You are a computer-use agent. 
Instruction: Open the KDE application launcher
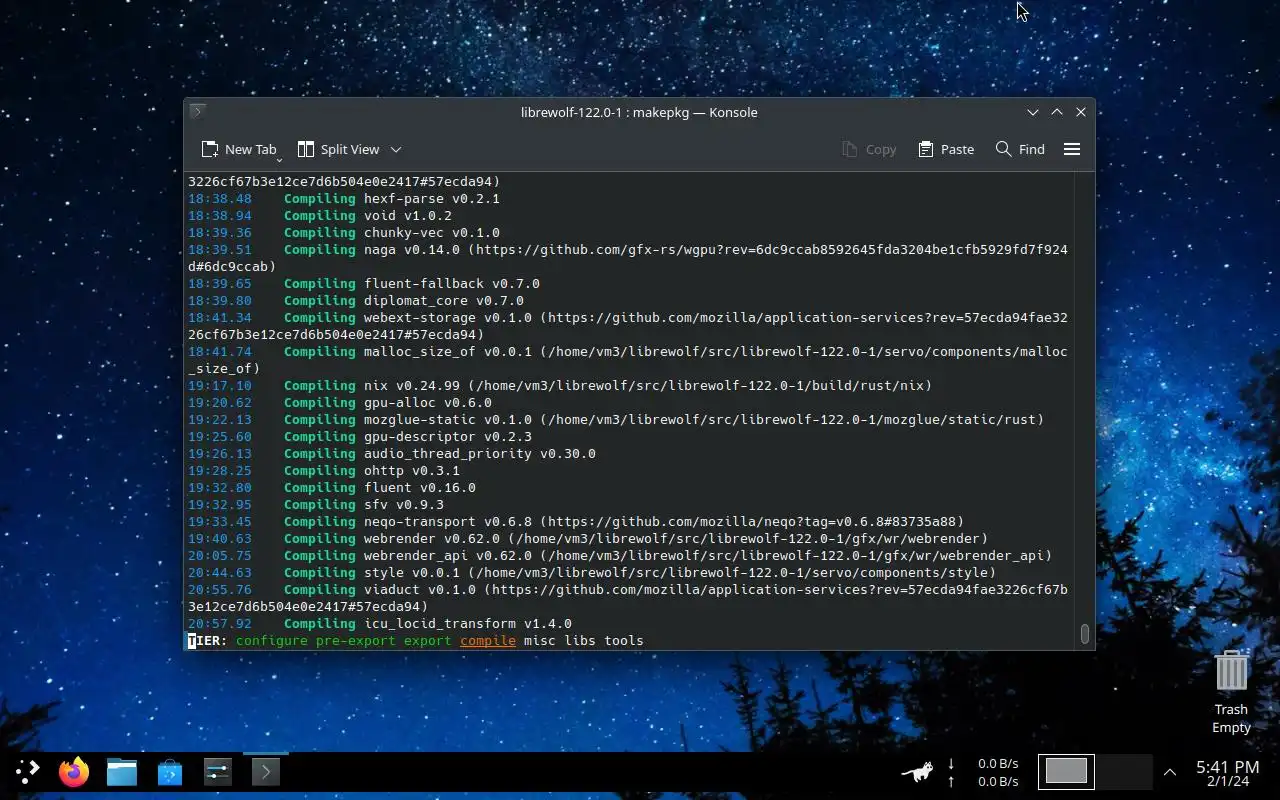coord(27,771)
